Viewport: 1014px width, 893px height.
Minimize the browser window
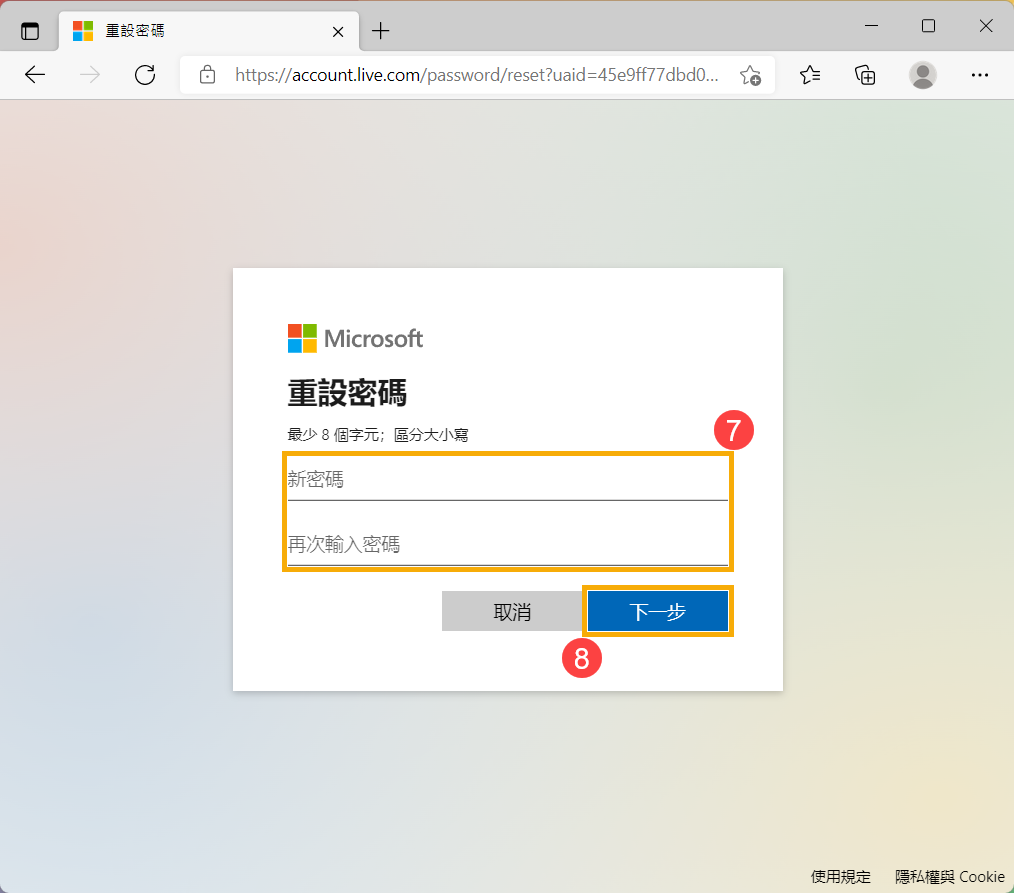[x=871, y=26]
